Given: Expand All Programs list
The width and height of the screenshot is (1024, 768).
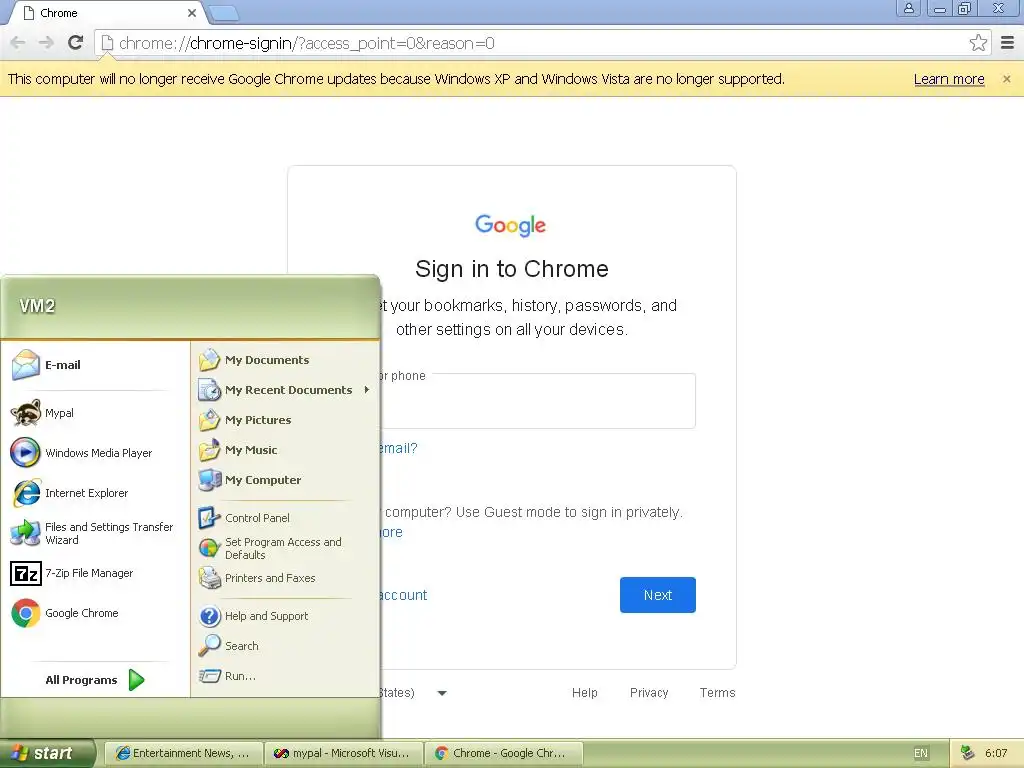Looking at the screenshot, I should click(x=95, y=680).
